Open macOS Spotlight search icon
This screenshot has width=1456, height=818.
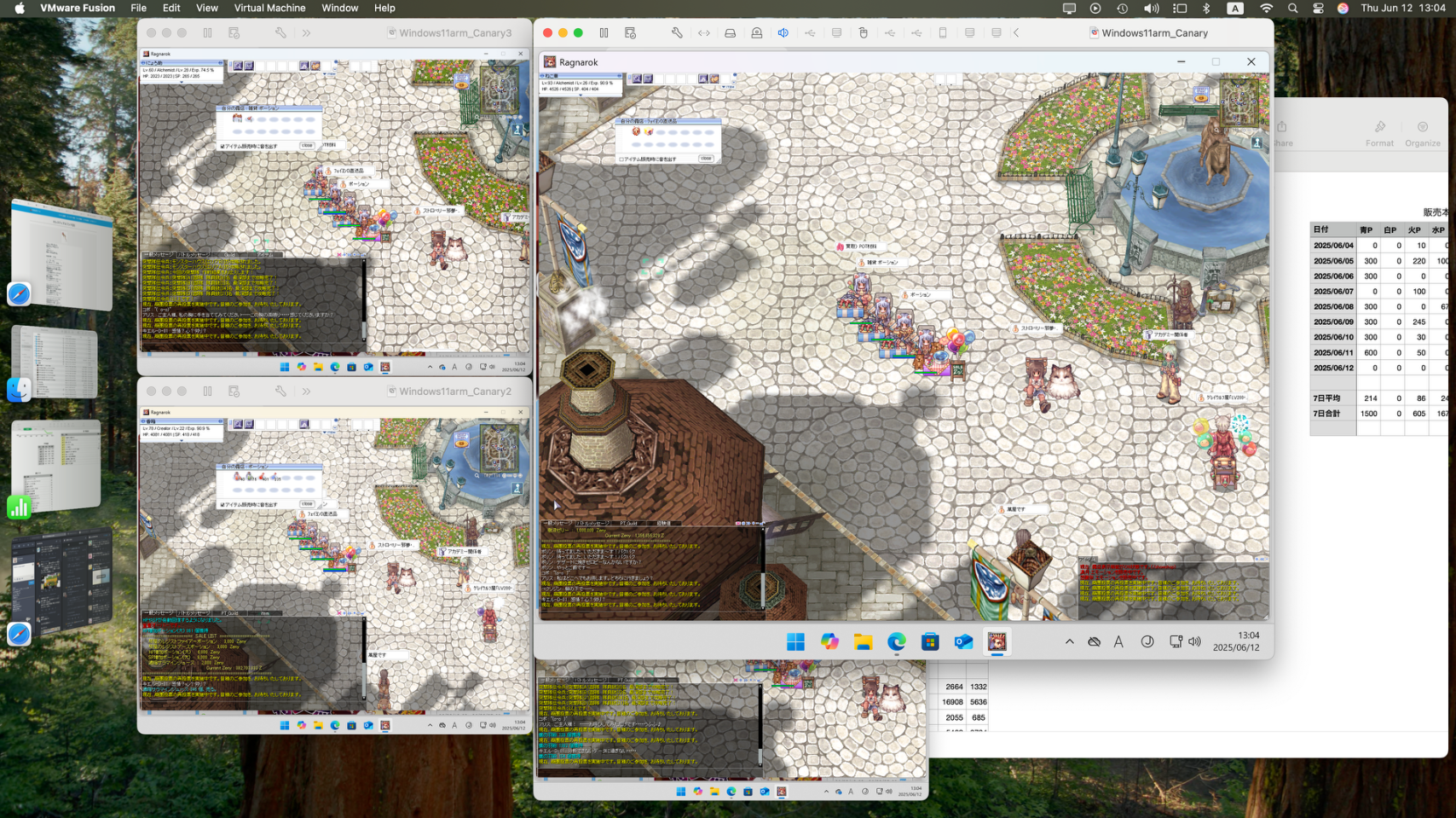point(1292,8)
